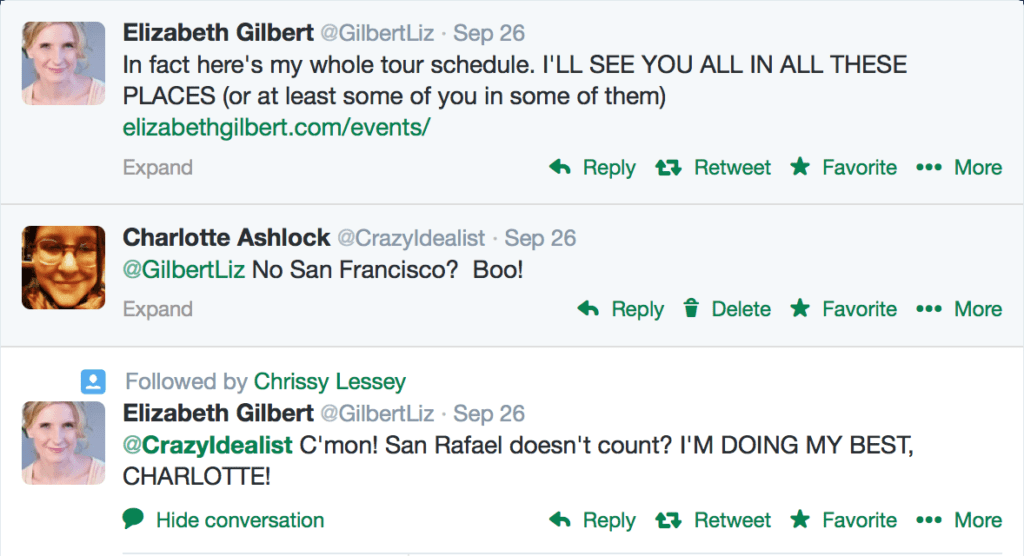Retweet Elizabeth Gilbert's tour schedule tweet
1024x556 pixels.
713,168
